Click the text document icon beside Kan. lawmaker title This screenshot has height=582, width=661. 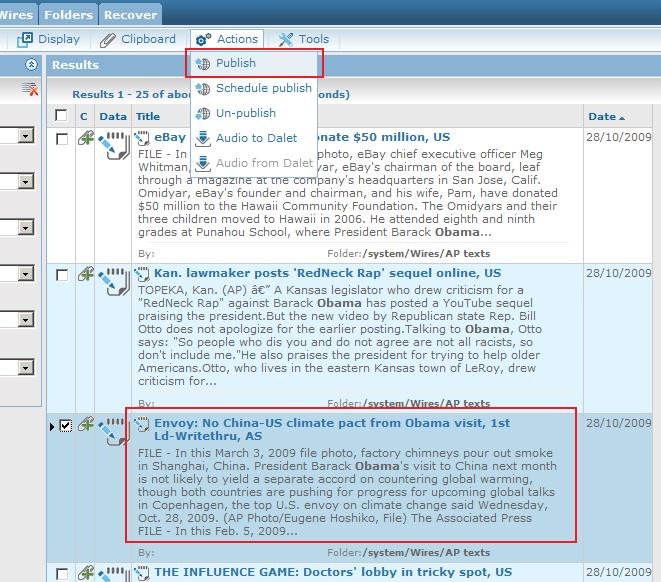(142, 274)
